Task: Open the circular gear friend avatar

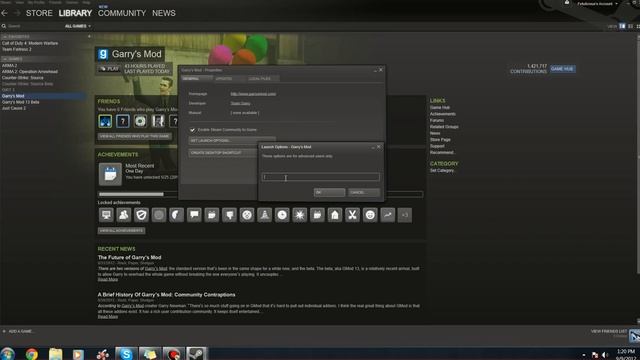Action: [x=140, y=121]
